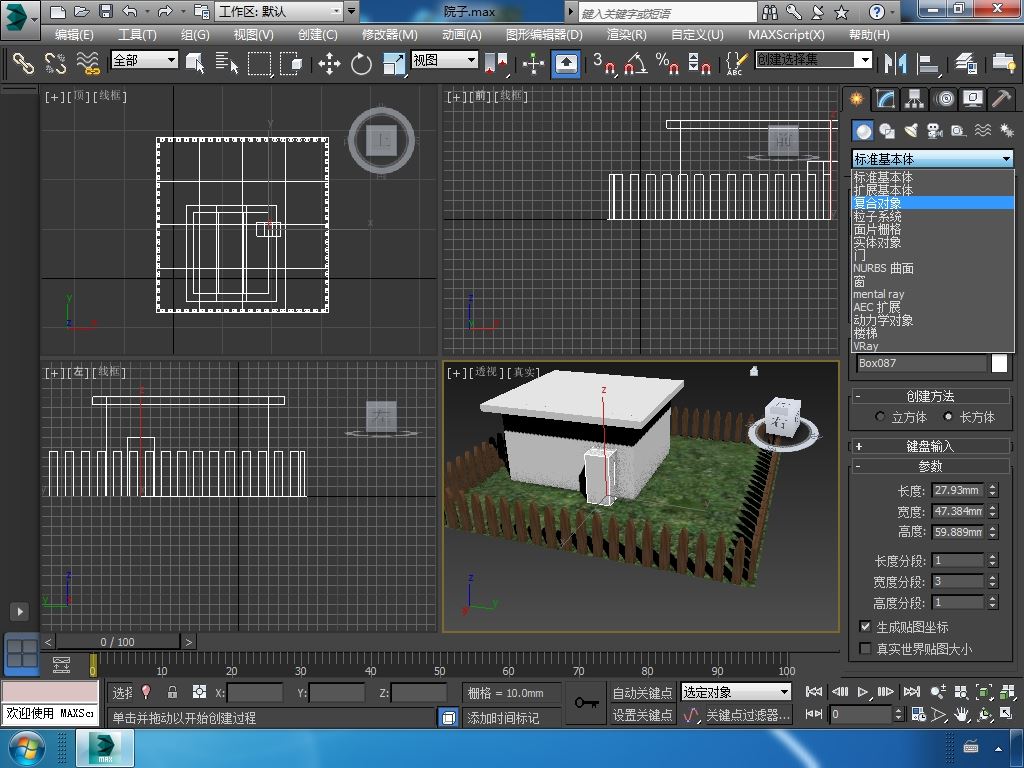Click the Box087 object color swatch

(1000, 363)
